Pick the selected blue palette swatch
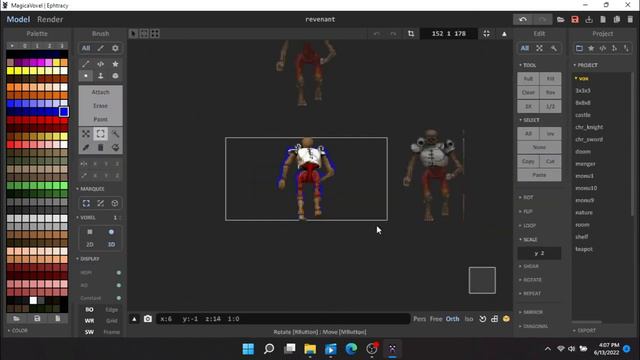 (x=64, y=111)
